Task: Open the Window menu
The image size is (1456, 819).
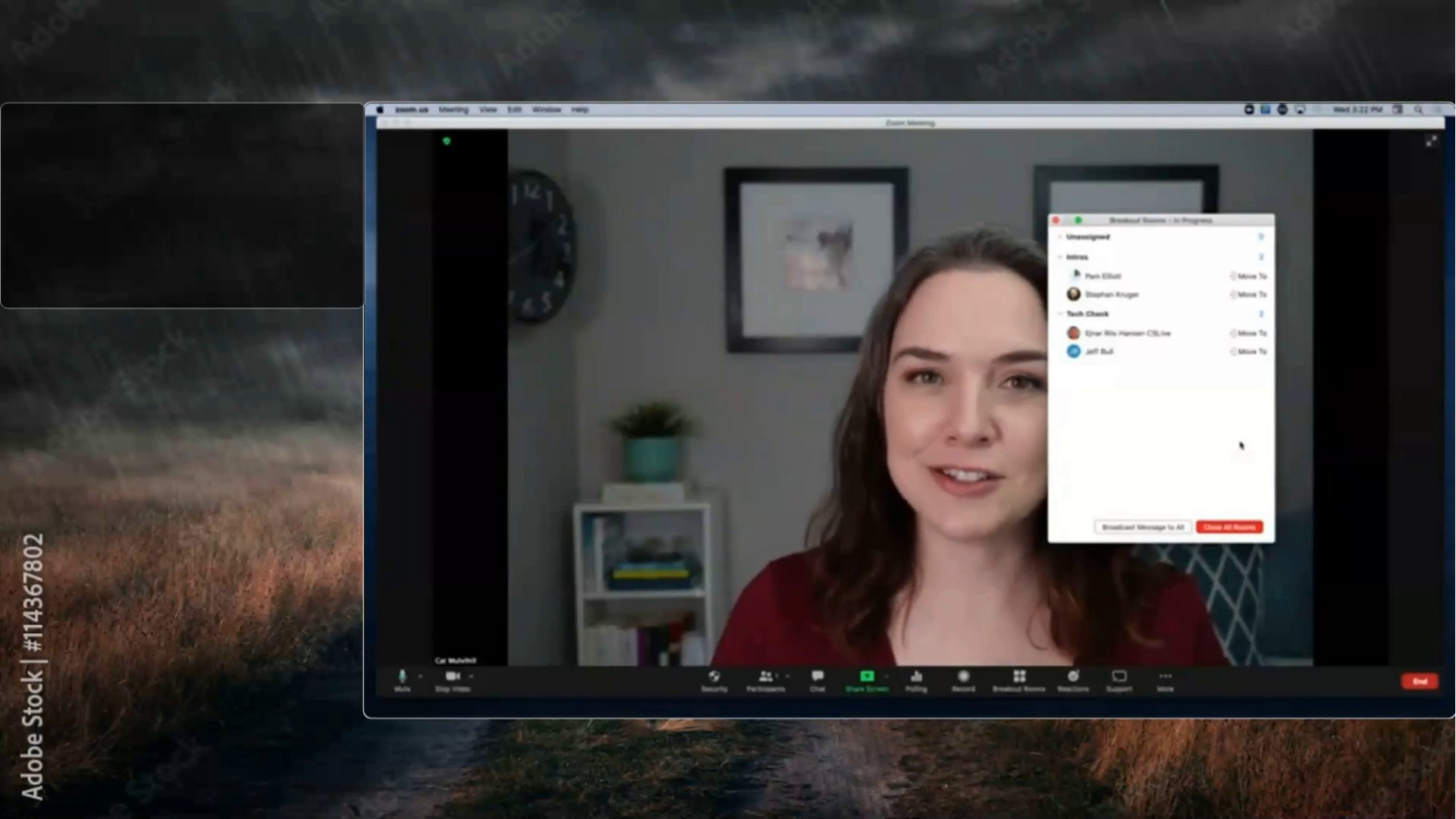Action: click(546, 110)
